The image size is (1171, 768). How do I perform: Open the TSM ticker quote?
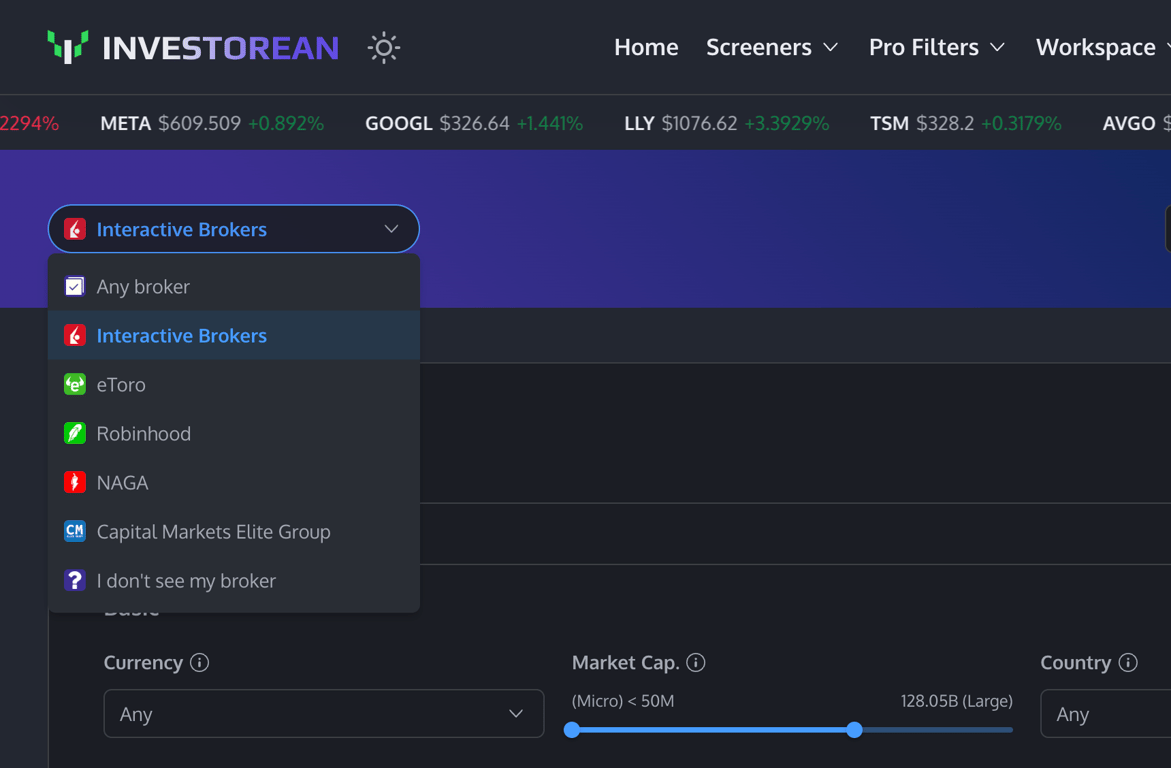pyautogui.click(x=966, y=123)
